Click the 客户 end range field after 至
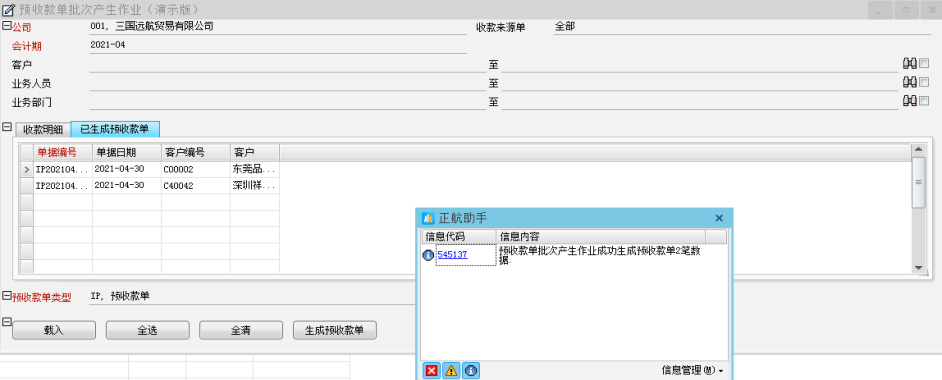This screenshot has width=942, height=380. click(x=700, y=64)
